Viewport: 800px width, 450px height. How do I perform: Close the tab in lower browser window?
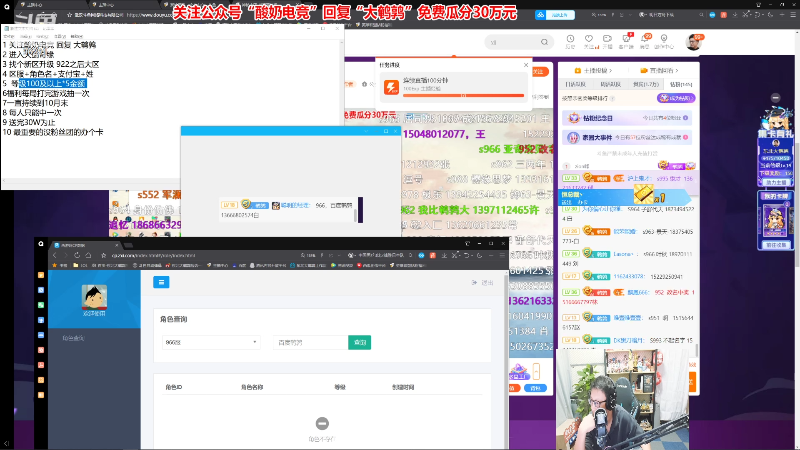point(117,245)
